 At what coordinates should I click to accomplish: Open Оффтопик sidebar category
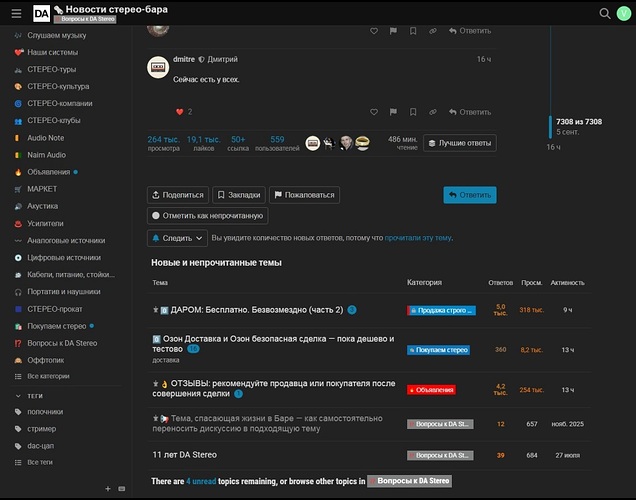(45, 360)
